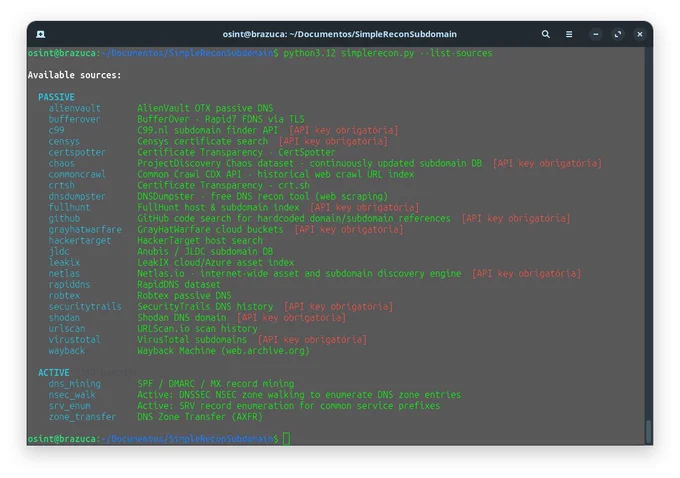
Task: Click 'Certificate Transparency - CertSpotter' text
Action: pos(236,152)
